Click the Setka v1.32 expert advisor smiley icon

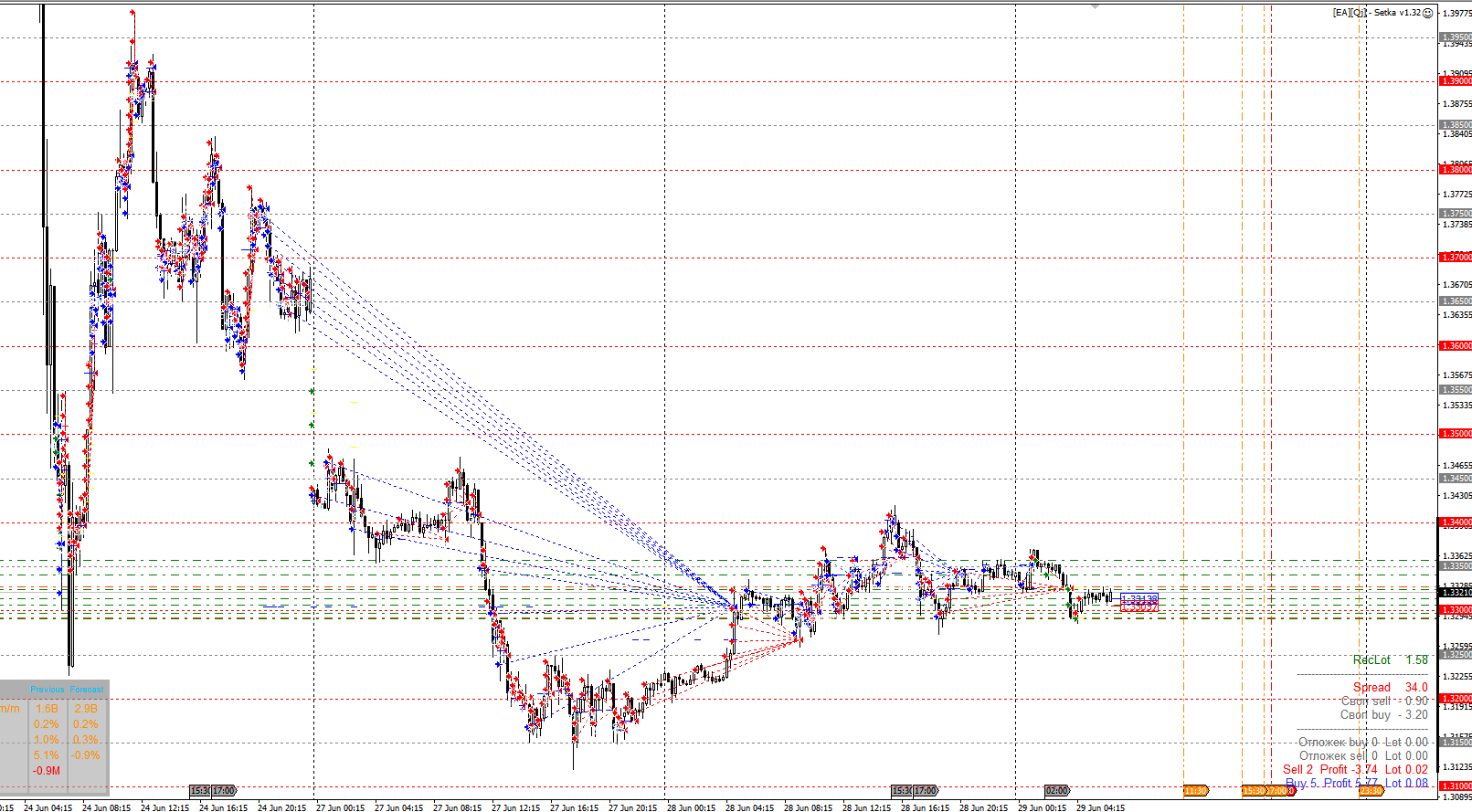1428,13
